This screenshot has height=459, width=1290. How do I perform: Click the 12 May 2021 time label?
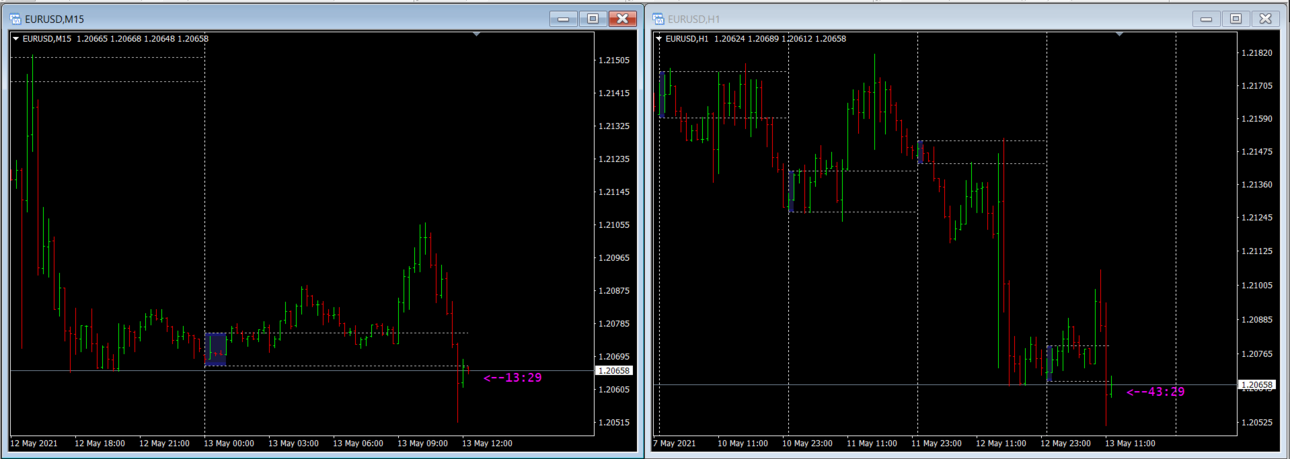tap(35, 443)
